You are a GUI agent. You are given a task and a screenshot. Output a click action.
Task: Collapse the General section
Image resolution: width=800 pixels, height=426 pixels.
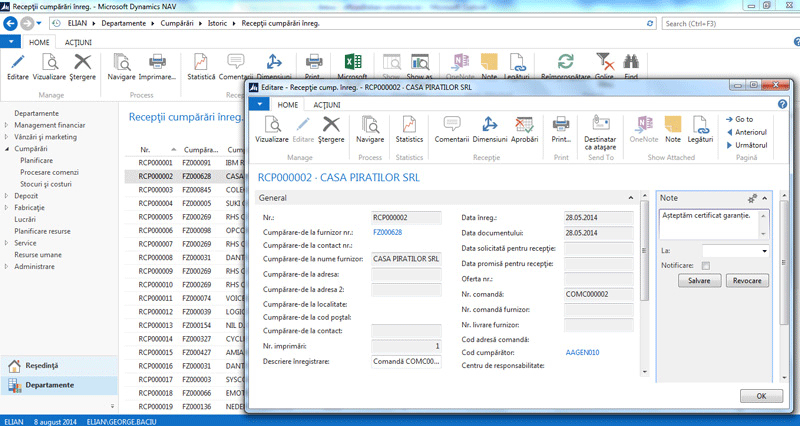(631, 198)
